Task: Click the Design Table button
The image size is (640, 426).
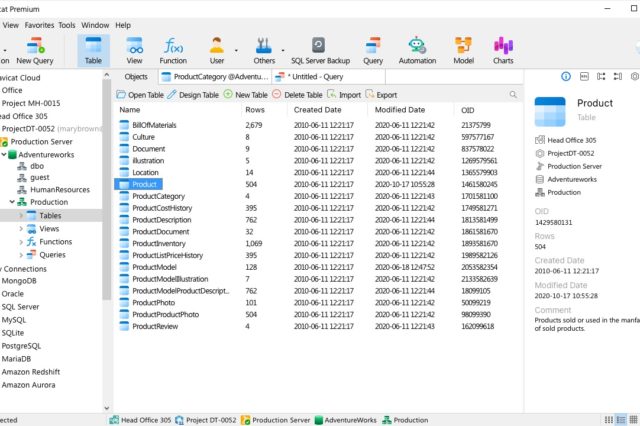Action: pyautogui.click(x=193, y=95)
